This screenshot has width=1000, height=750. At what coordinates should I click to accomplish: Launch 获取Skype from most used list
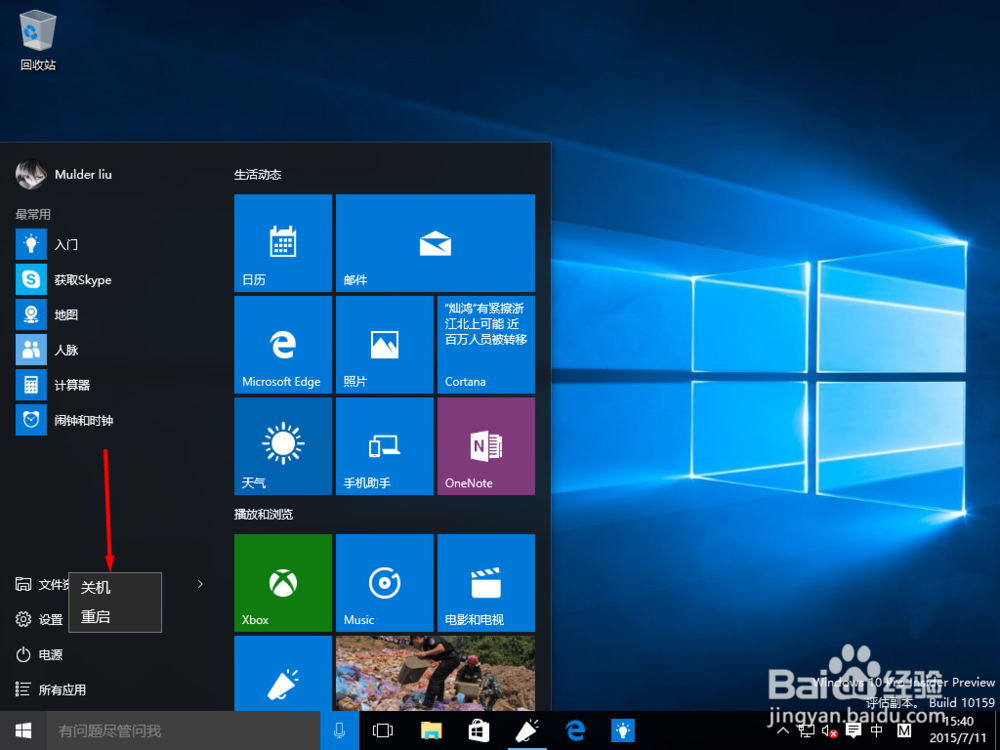(x=31, y=279)
